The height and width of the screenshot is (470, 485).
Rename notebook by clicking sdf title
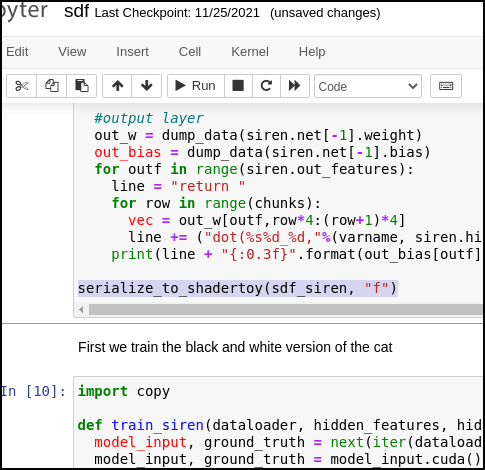(76, 12)
